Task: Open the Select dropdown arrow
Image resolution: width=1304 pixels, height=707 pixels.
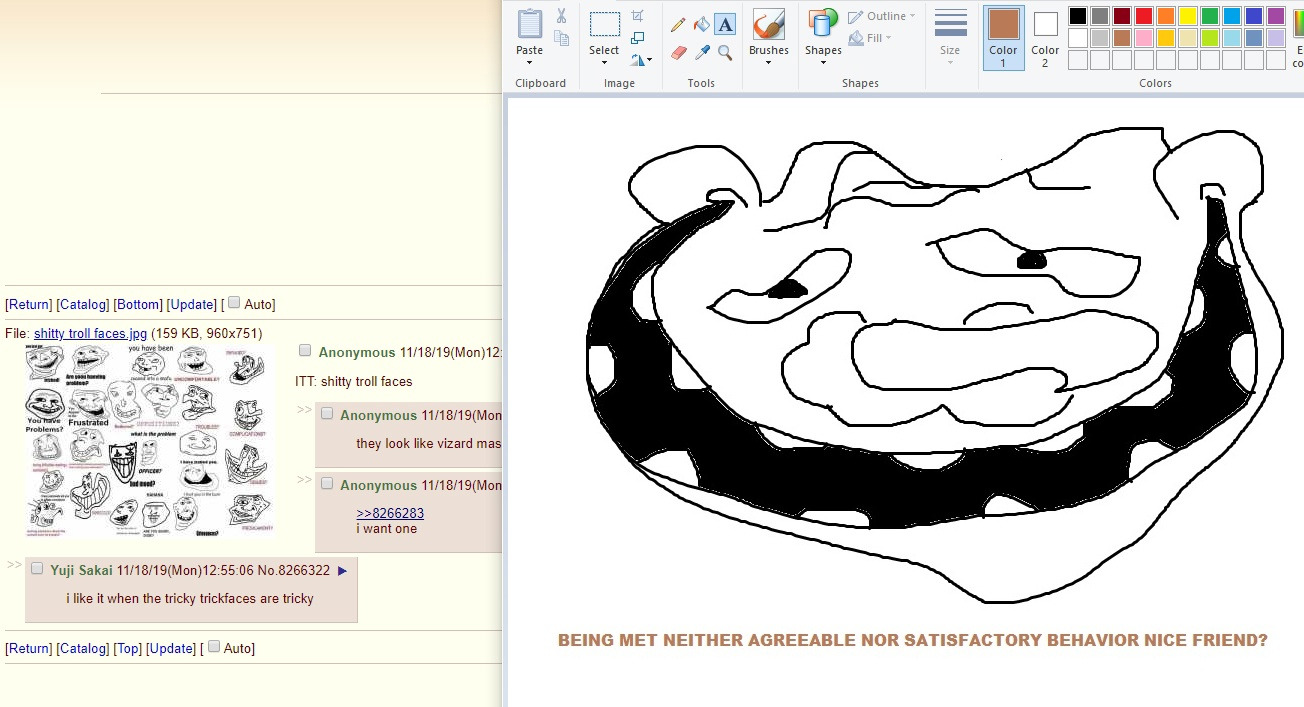Action: pos(604,64)
